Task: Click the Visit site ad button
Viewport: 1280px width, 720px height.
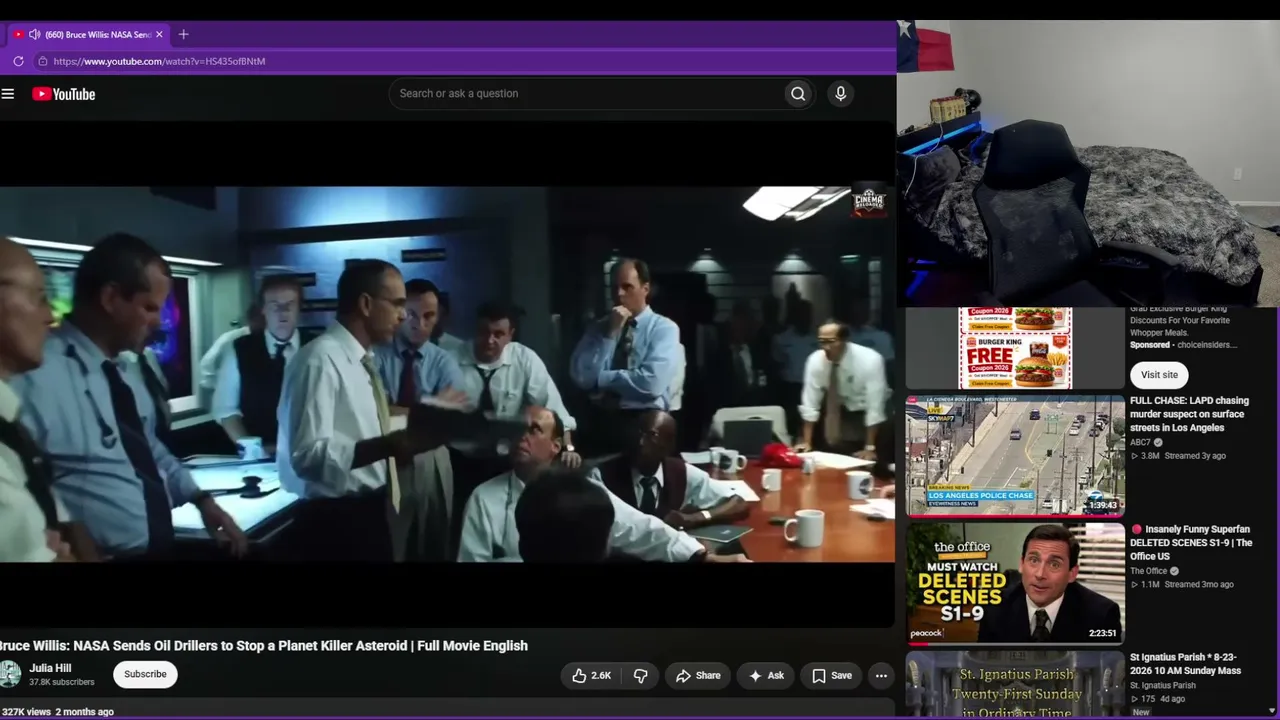Action: pos(1159,375)
